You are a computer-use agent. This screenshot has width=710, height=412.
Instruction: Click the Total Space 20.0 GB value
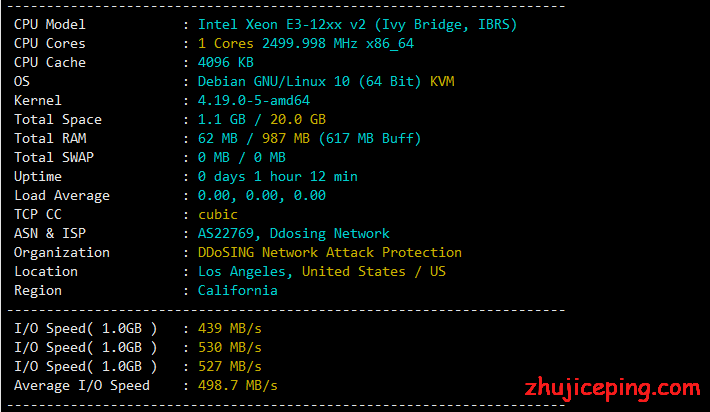[298, 120]
